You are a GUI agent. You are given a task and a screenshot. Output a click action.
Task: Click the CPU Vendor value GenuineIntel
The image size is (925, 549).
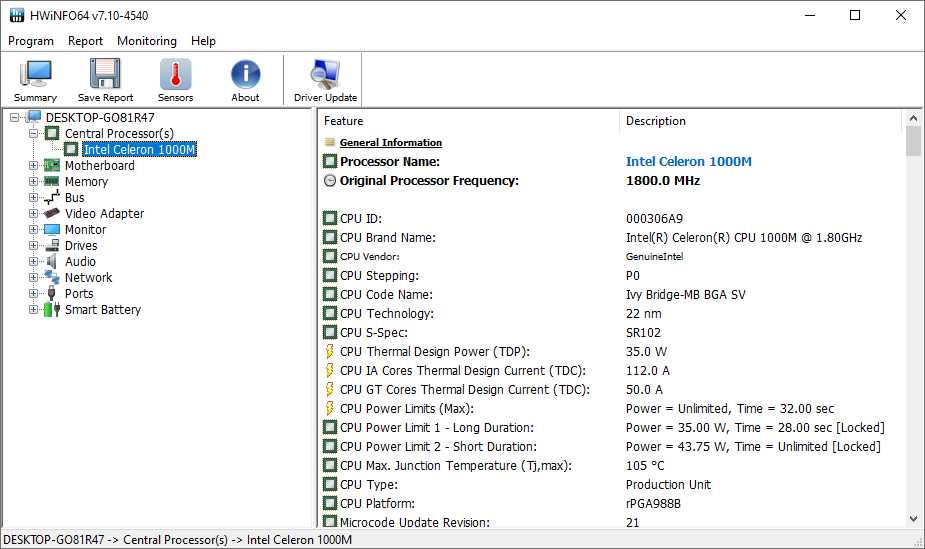click(x=654, y=257)
